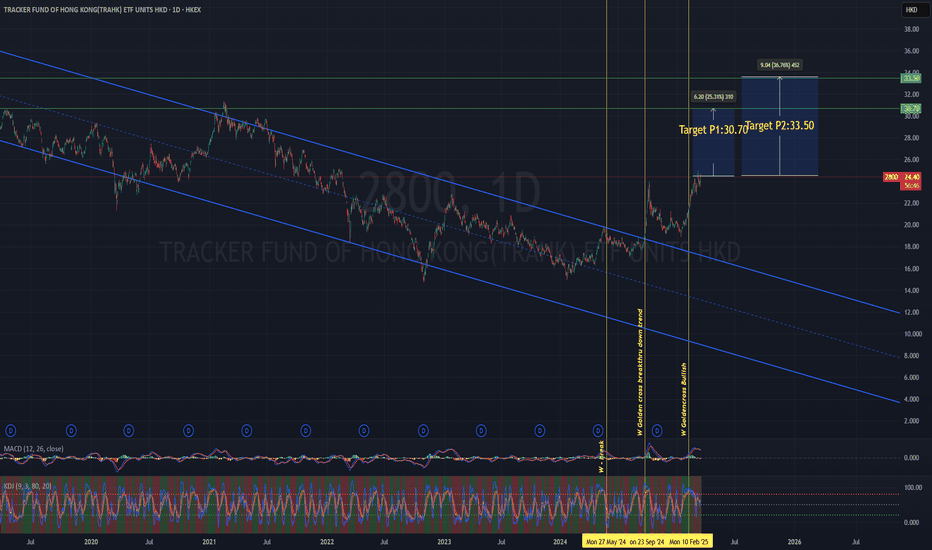Click the 100.00 value on the KDJ scale
The image size is (932, 550).
tap(911, 488)
